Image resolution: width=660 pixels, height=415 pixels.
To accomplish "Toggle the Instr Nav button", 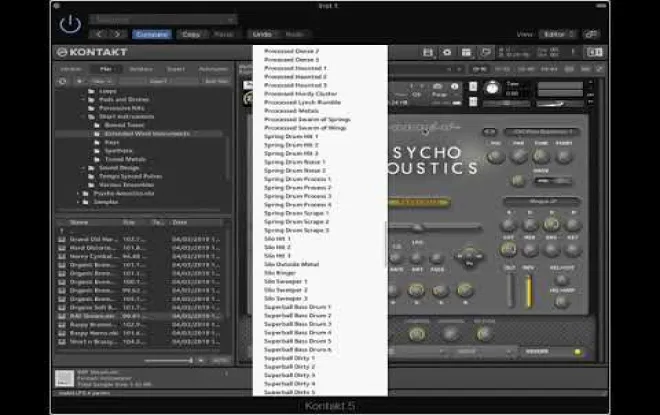I will point(216,81).
